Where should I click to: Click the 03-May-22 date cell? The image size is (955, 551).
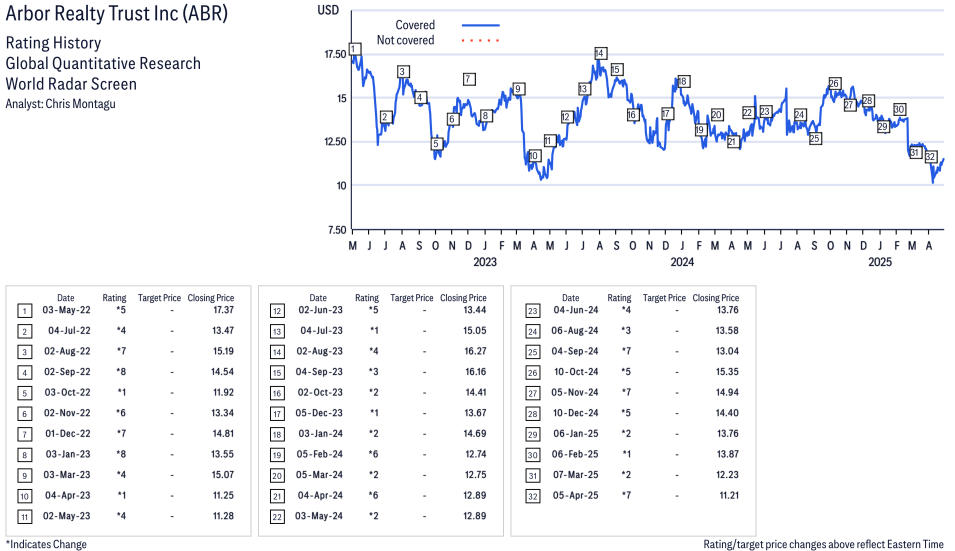coord(66,310)
